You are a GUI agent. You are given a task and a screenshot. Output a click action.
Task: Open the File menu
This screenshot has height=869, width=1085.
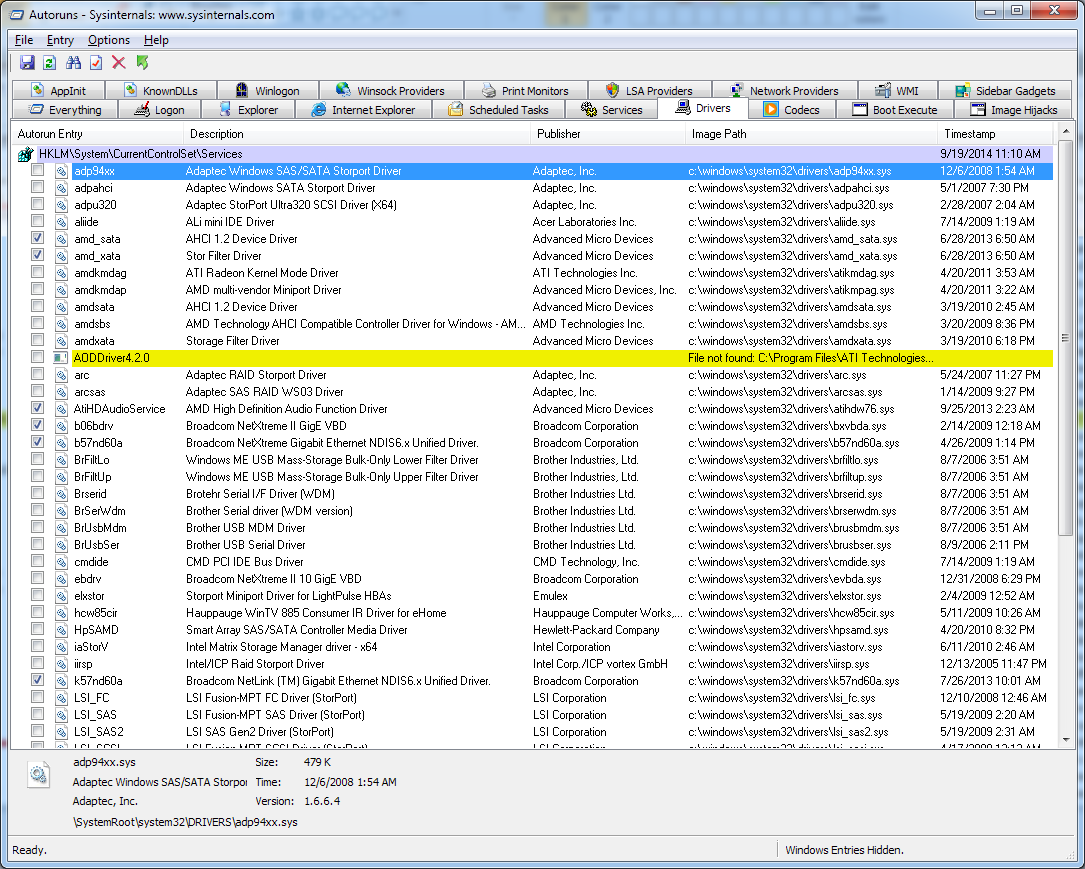coord(24,40)
